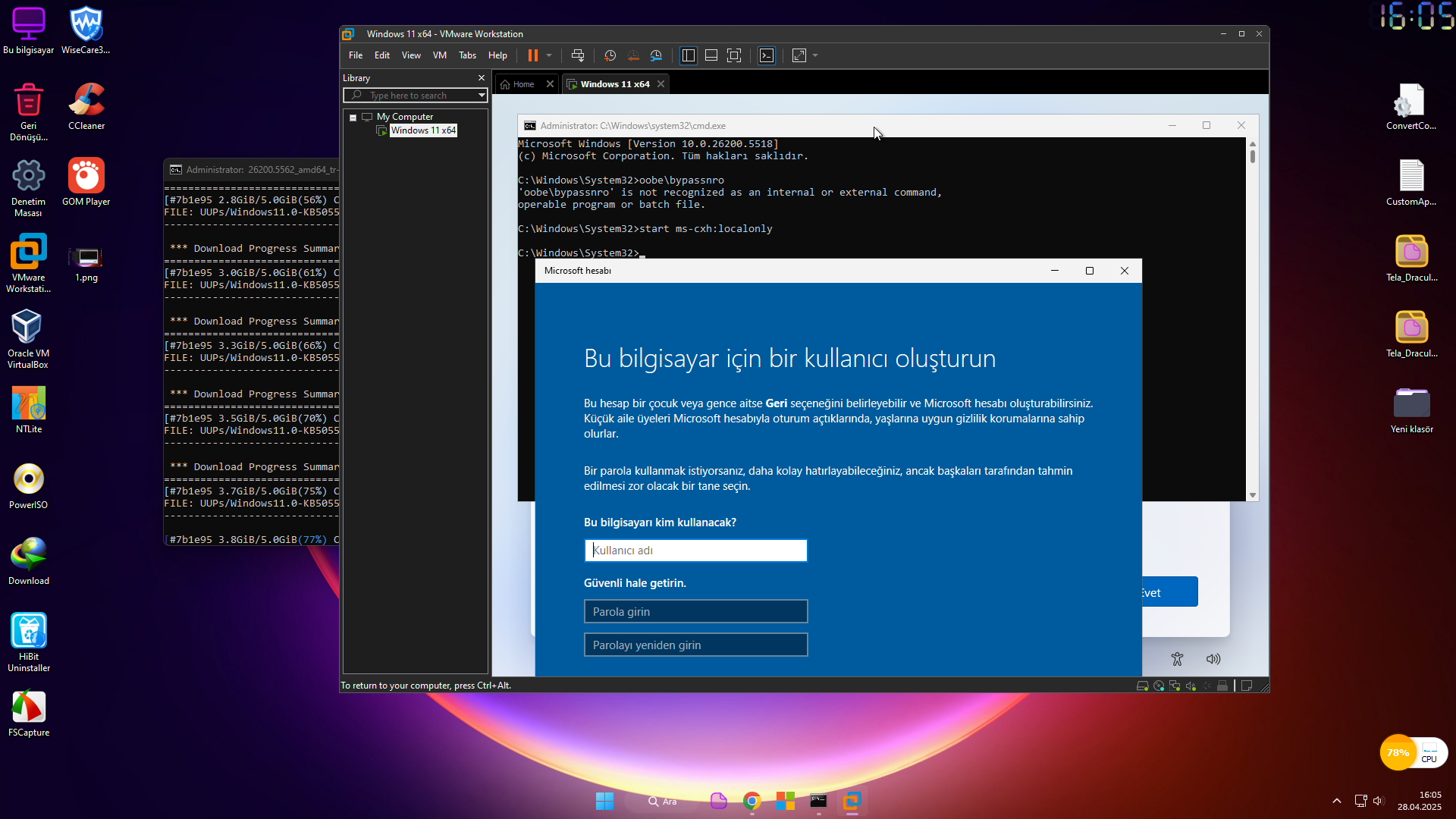Open the snapshot manager
1456x819 pixels.
point(657,55)
